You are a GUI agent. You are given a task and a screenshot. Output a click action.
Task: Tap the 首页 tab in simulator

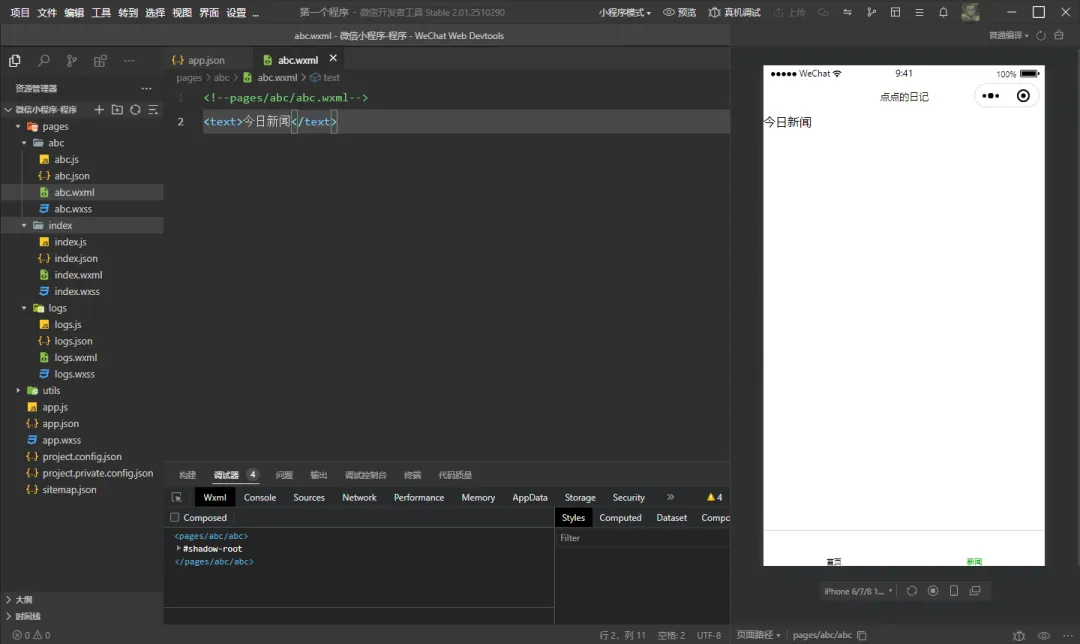834,561
